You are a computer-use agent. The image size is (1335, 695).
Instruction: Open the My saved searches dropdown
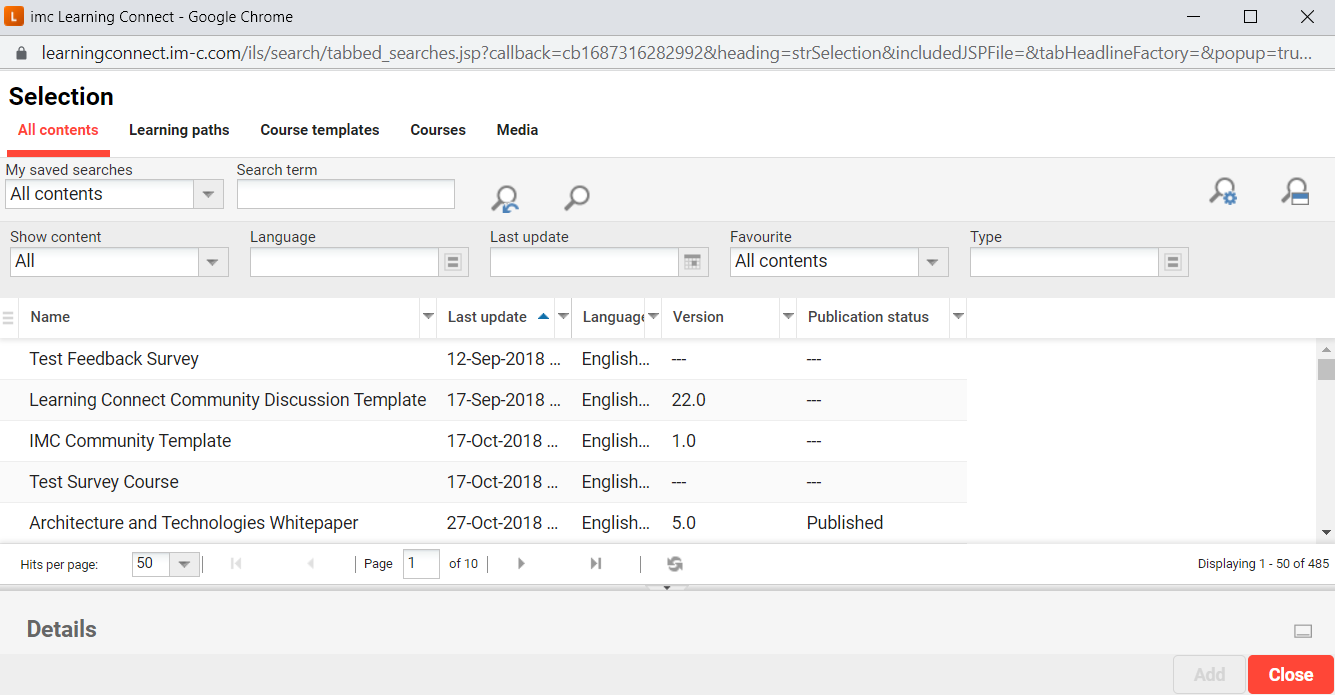pyautogui.click(x=208, y=193)
